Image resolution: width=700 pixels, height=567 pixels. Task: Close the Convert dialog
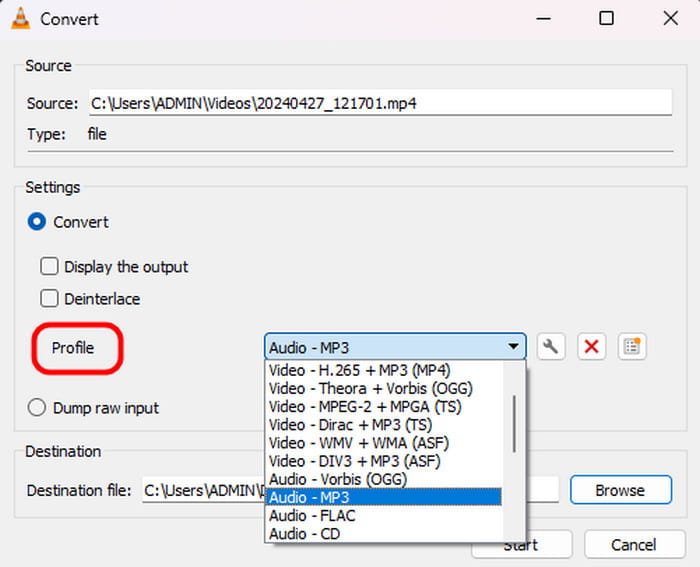[671, 18]
